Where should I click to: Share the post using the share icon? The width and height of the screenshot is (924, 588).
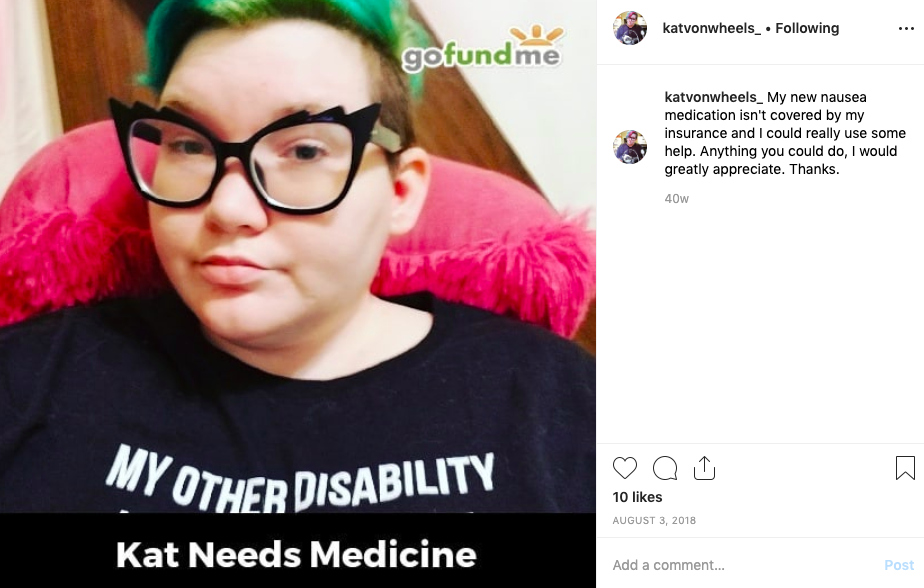(x=704, y=468)
